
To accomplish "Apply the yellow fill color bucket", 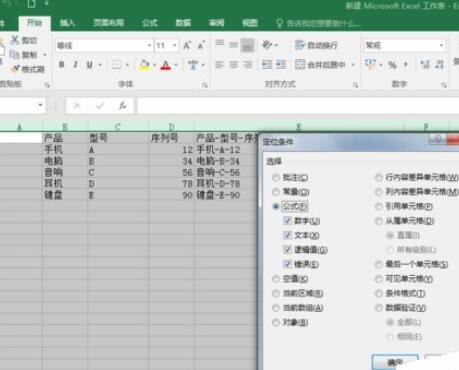I will click(x=144, y=65).
